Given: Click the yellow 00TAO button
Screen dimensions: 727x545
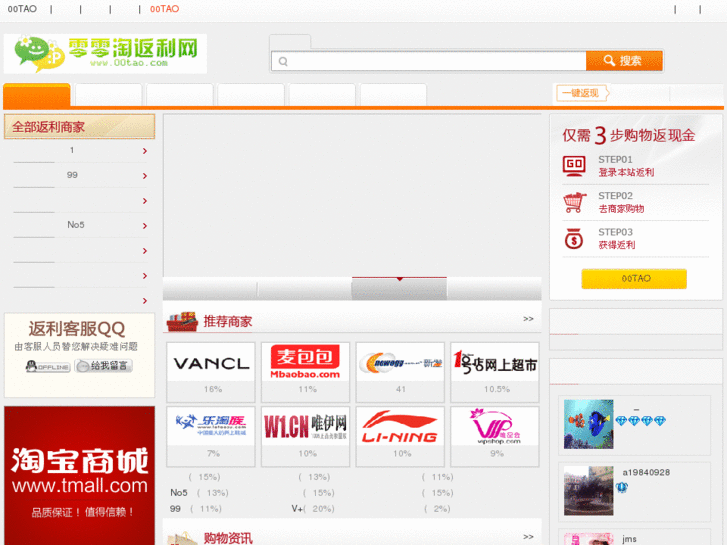Looking at the screenshot, I should click(x=634, y=278).
